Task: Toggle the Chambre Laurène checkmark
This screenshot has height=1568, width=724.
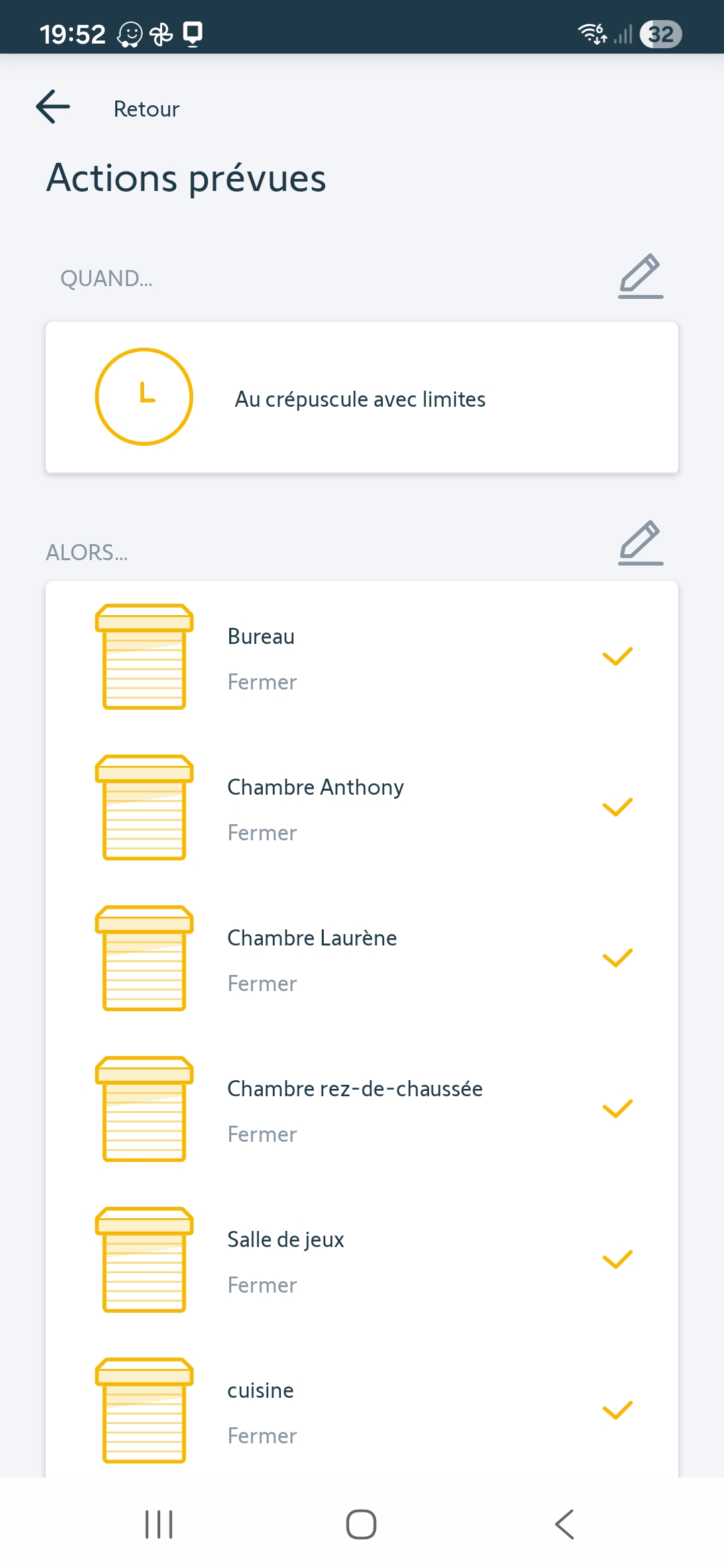Action: 617,958
